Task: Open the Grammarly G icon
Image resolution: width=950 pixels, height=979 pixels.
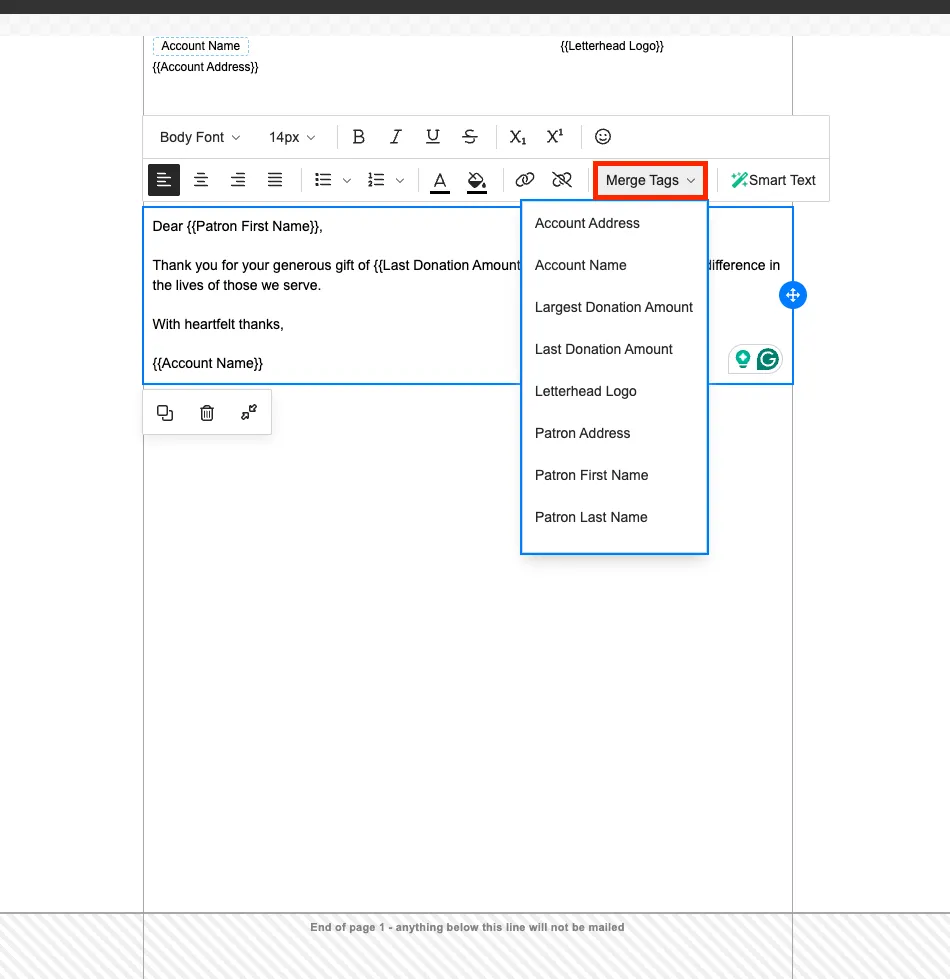Action: click(x=768, y=360)
